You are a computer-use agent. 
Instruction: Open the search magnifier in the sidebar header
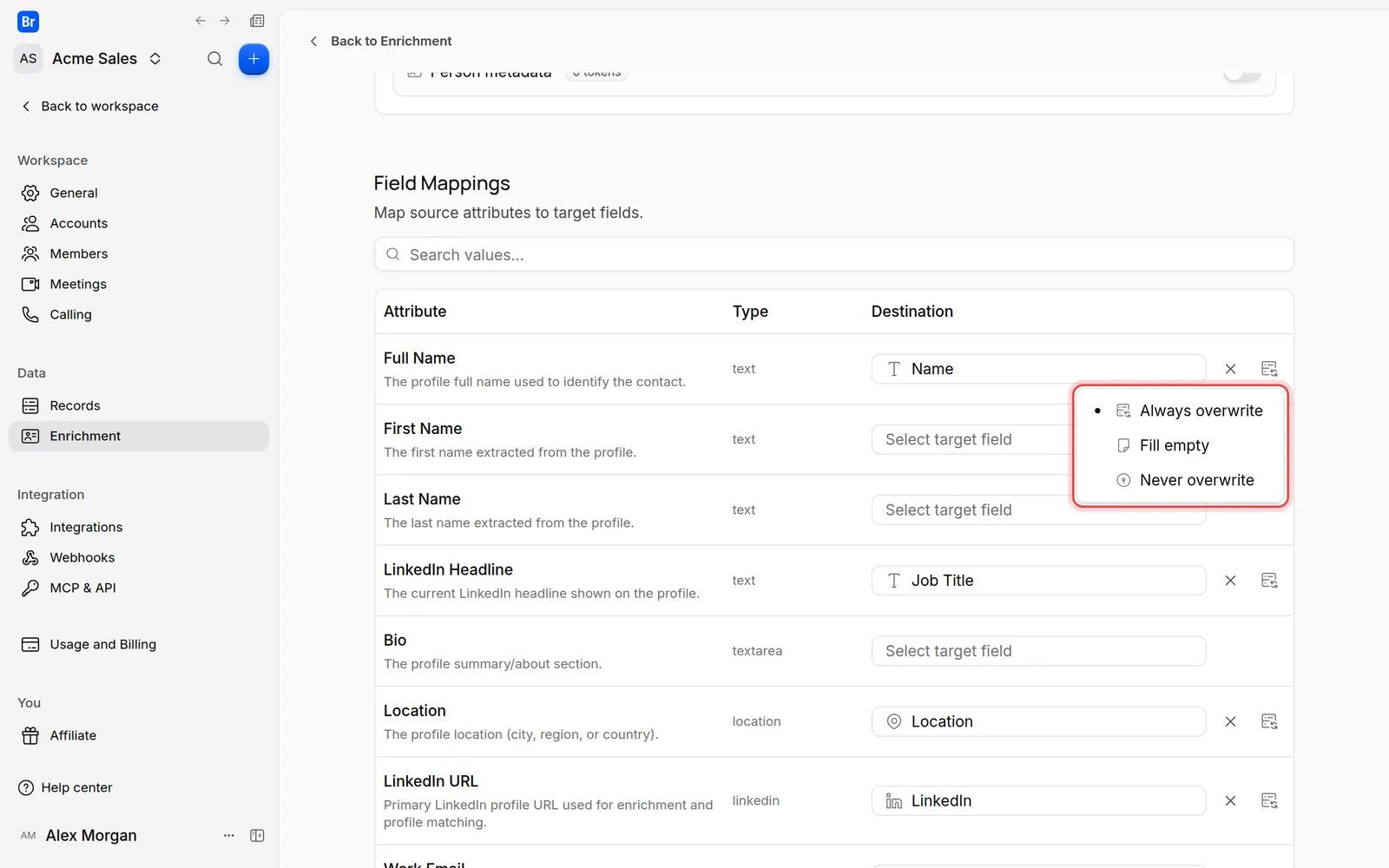214,59
